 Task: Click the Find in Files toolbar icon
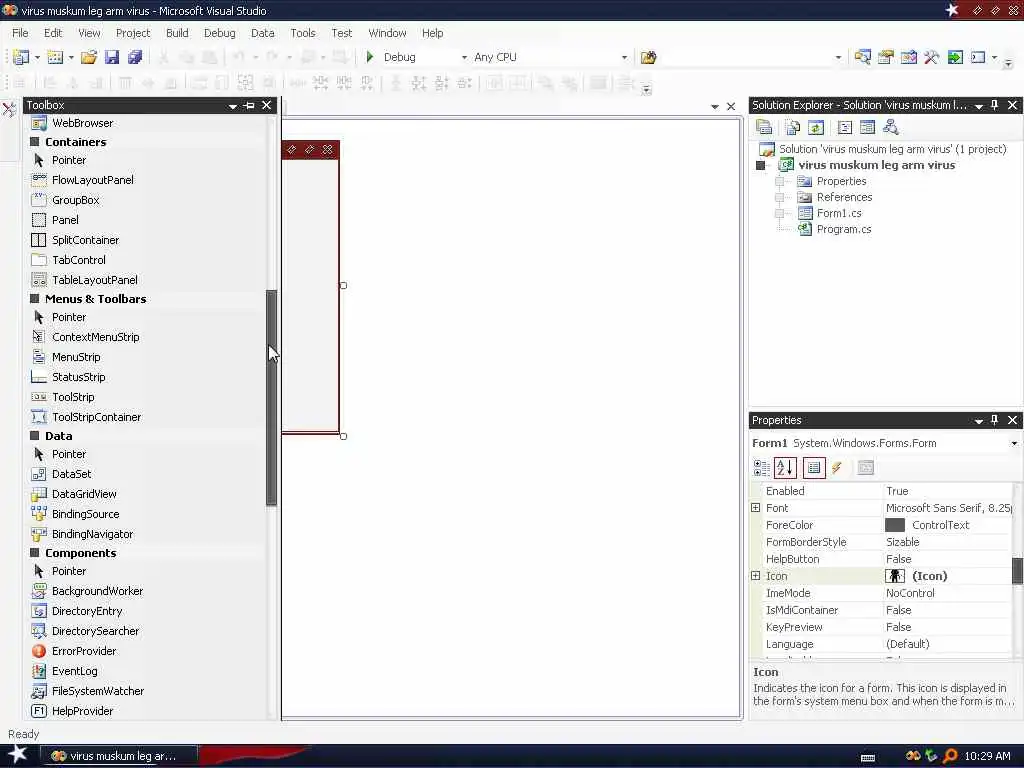tap(648, 57)
